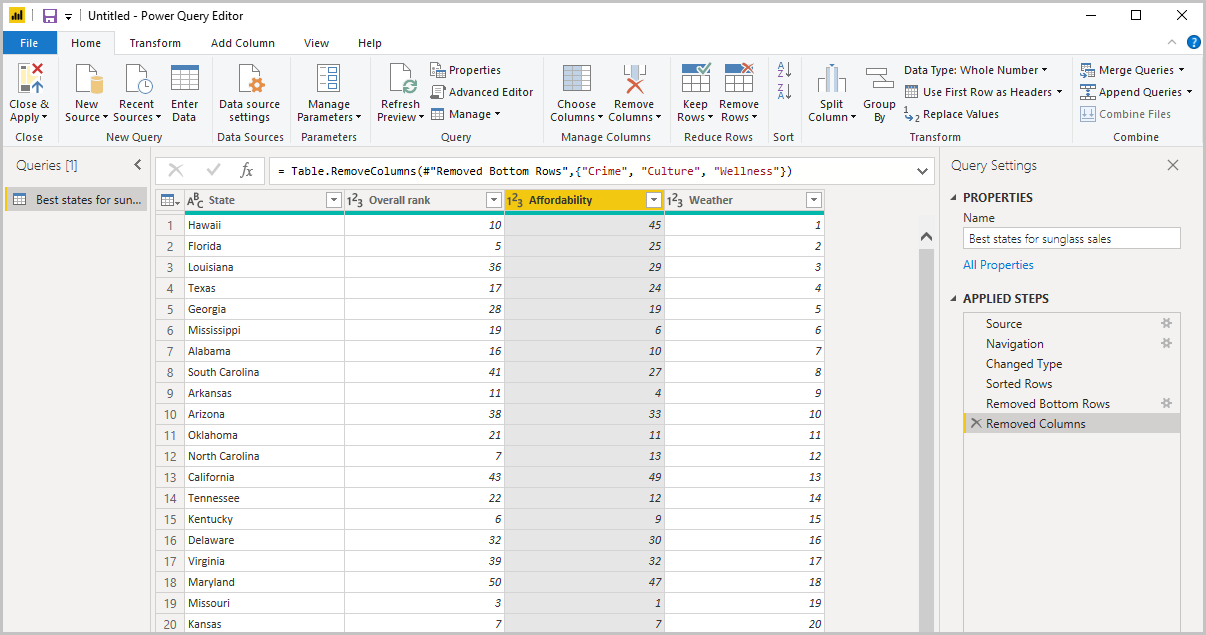This screenshot has height=635, width=1206.
Task: Click the Close & Apply icon
Action: (30, 79)
